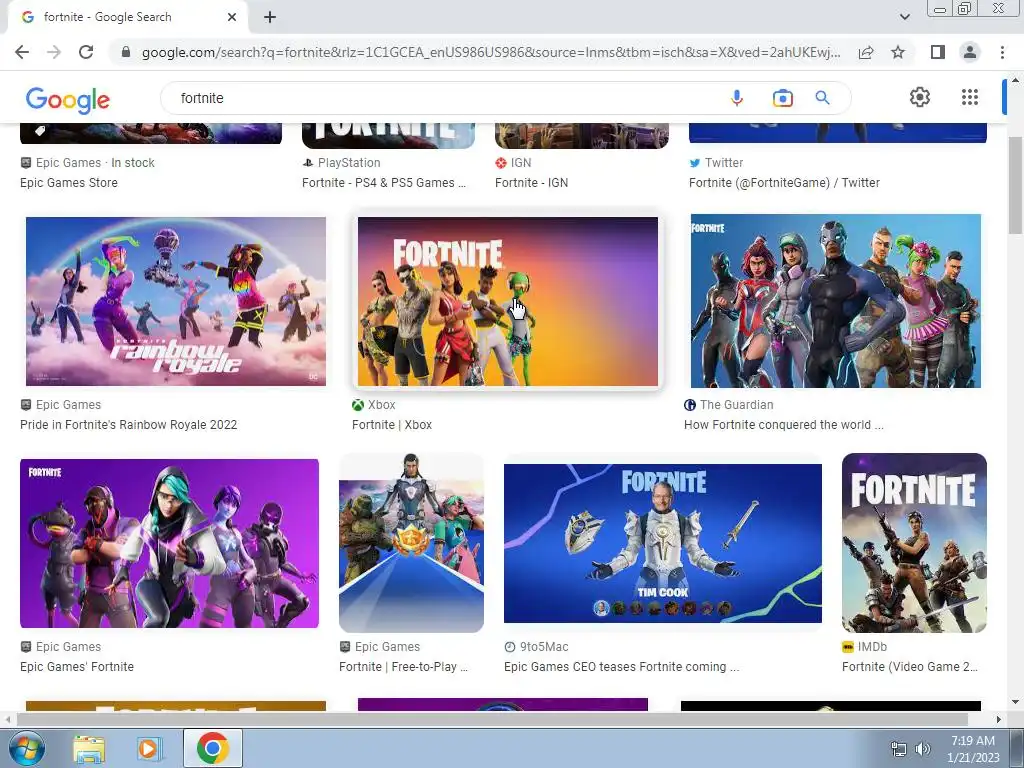View site information via the lock icon
Viewport: 1024px width, 768px height.
[126, 52]
